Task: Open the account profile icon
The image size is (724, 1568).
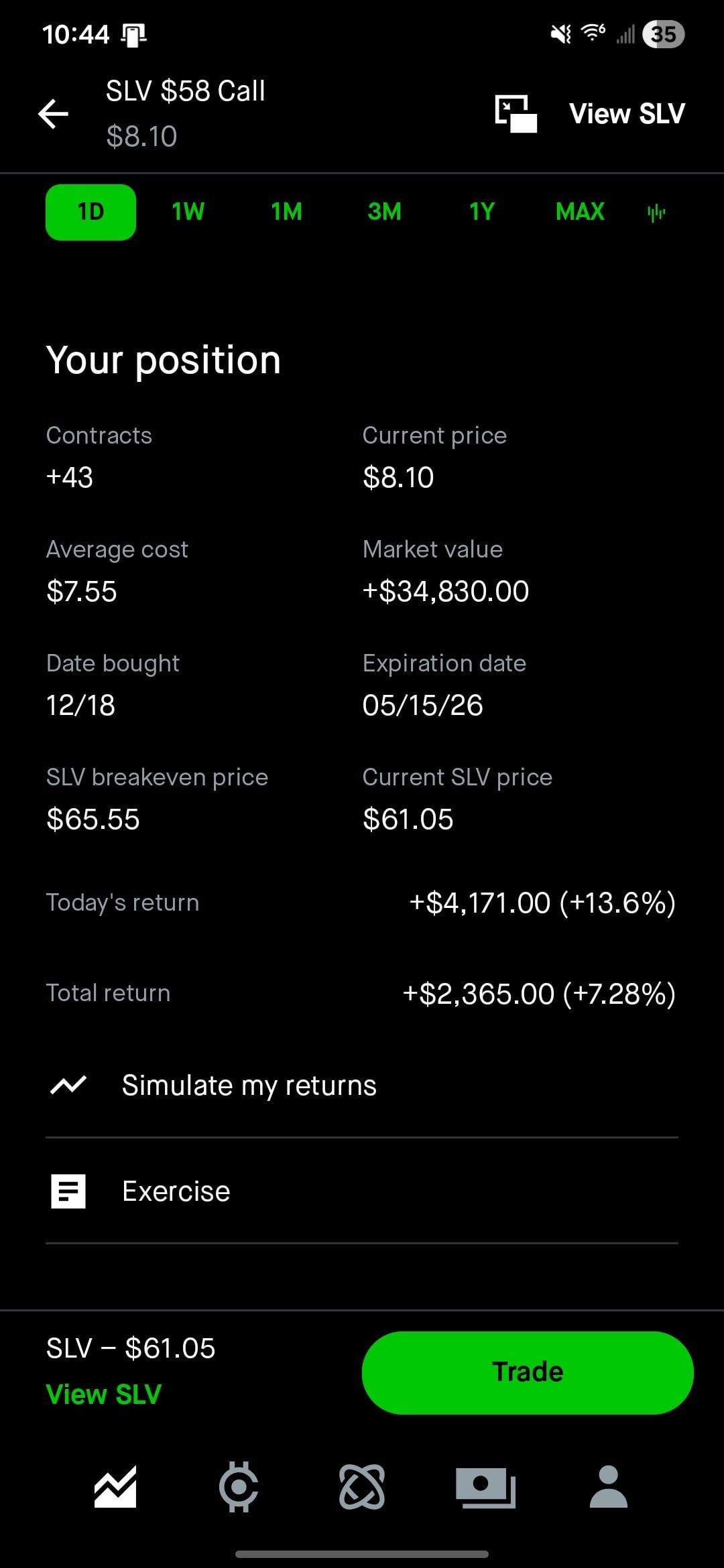Action: pos(608,1487)
